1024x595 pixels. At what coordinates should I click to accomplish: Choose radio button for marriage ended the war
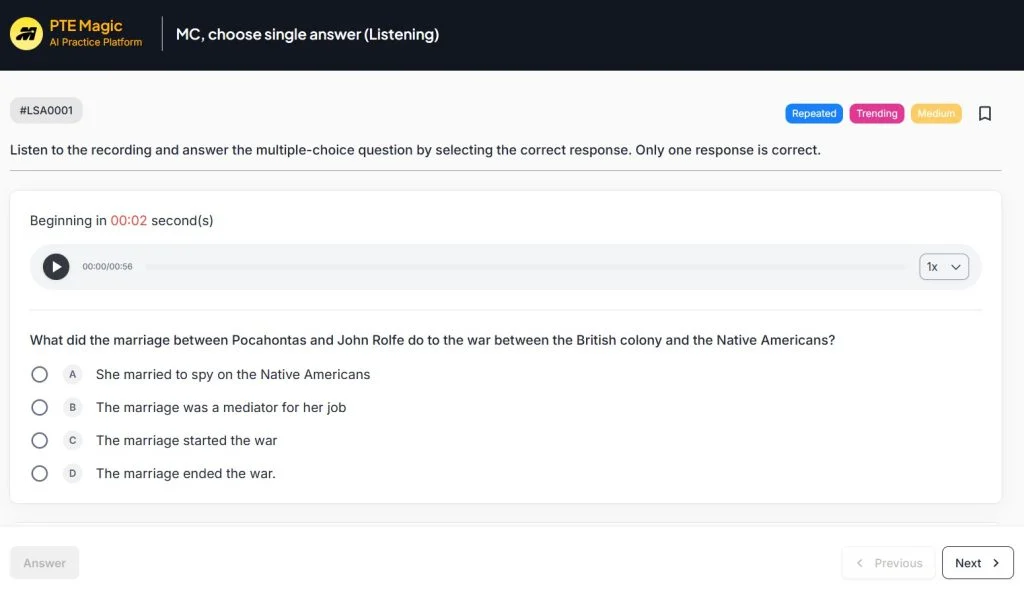[x=39, y=473]
